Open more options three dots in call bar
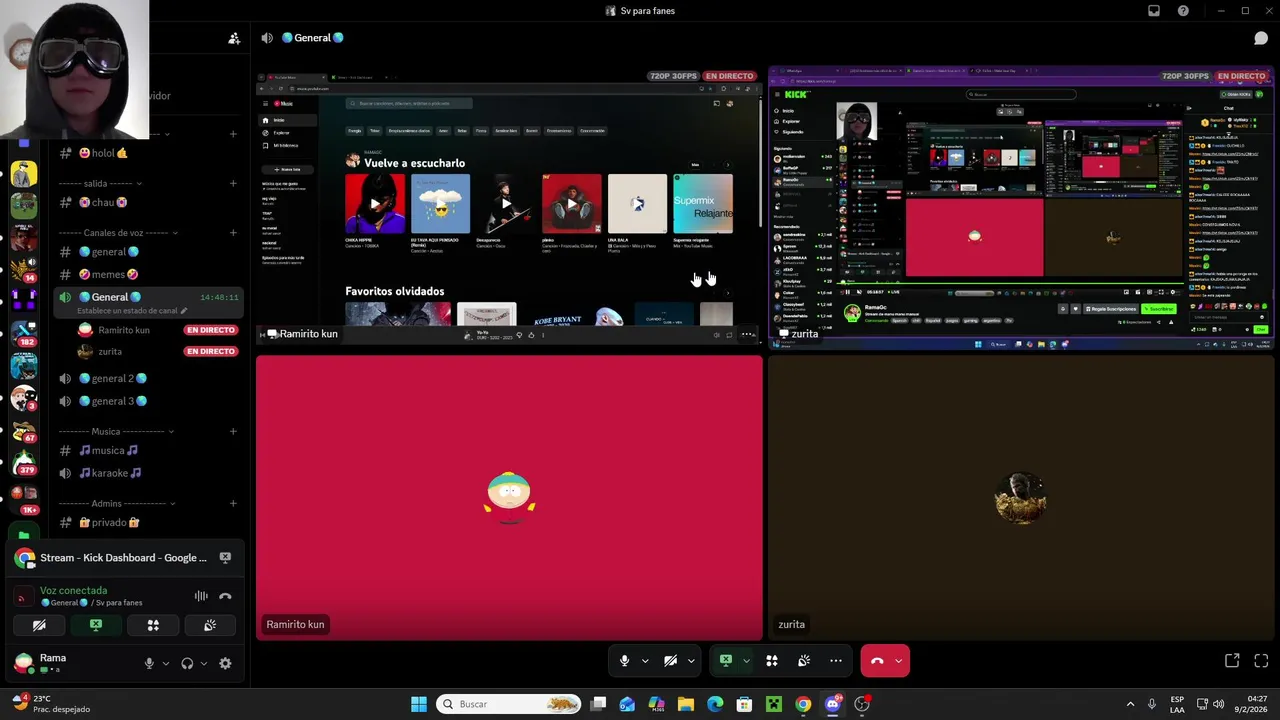The height and width of the screenshot is (720, 1280). (x=836, y=661)
